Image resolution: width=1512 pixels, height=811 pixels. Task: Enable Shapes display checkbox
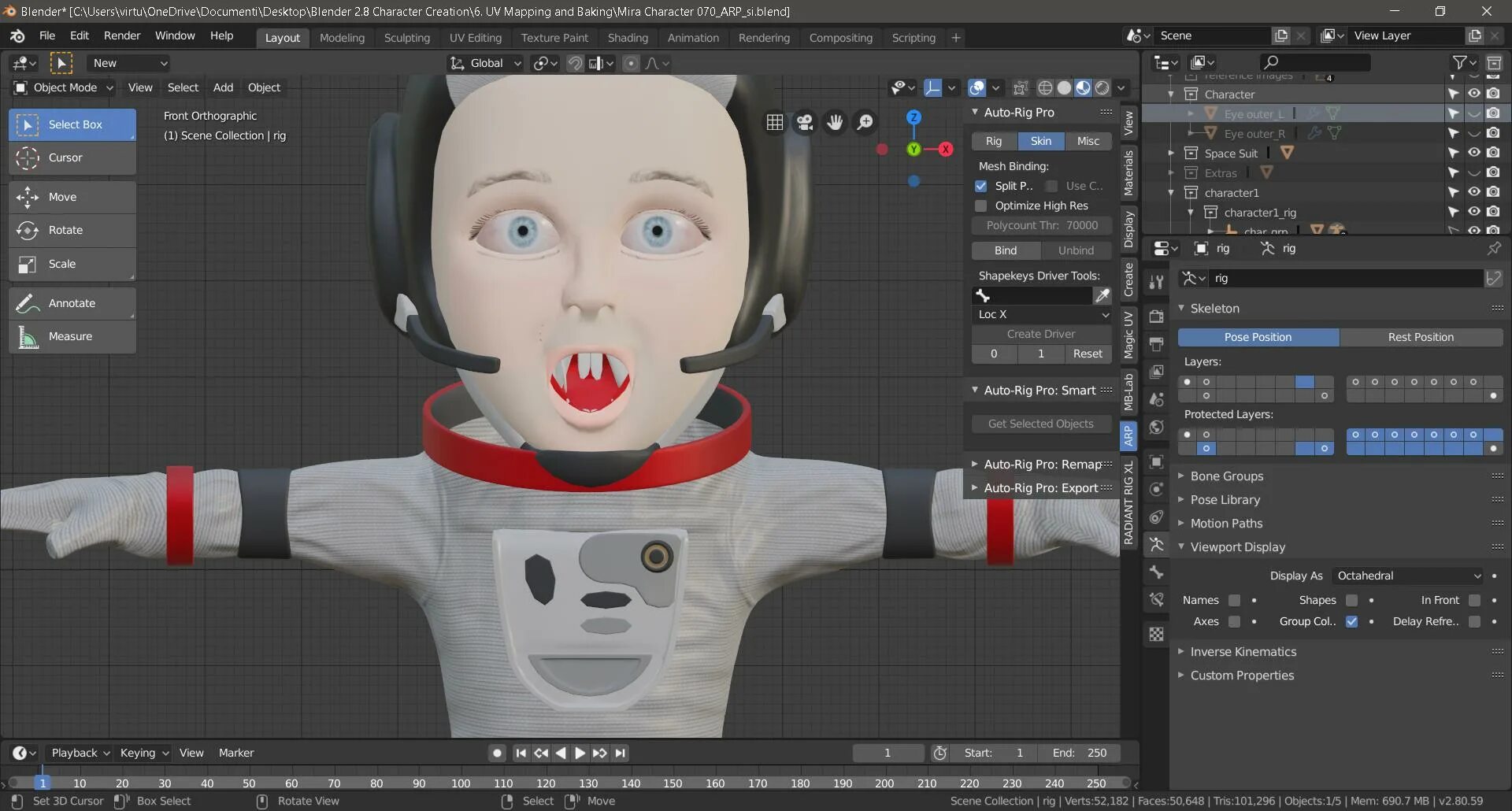click(1351, 600)
